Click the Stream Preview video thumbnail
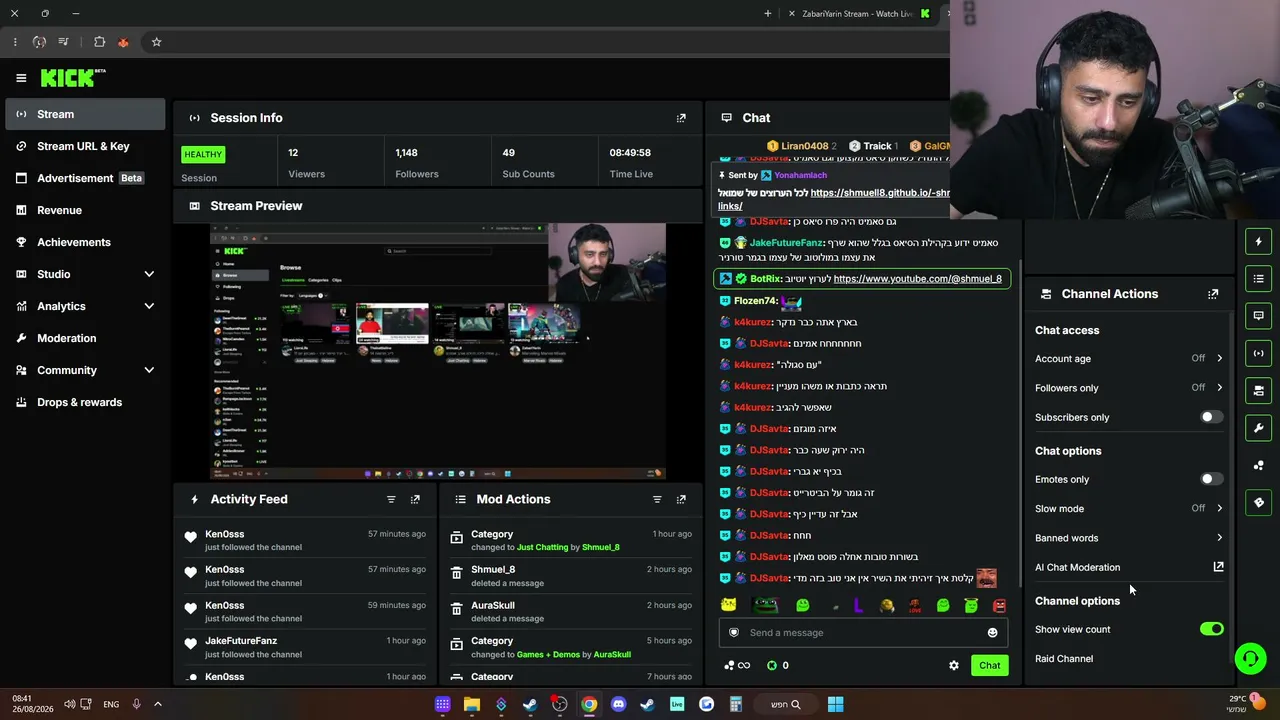The image size is (1280, 720). point(437,351)
